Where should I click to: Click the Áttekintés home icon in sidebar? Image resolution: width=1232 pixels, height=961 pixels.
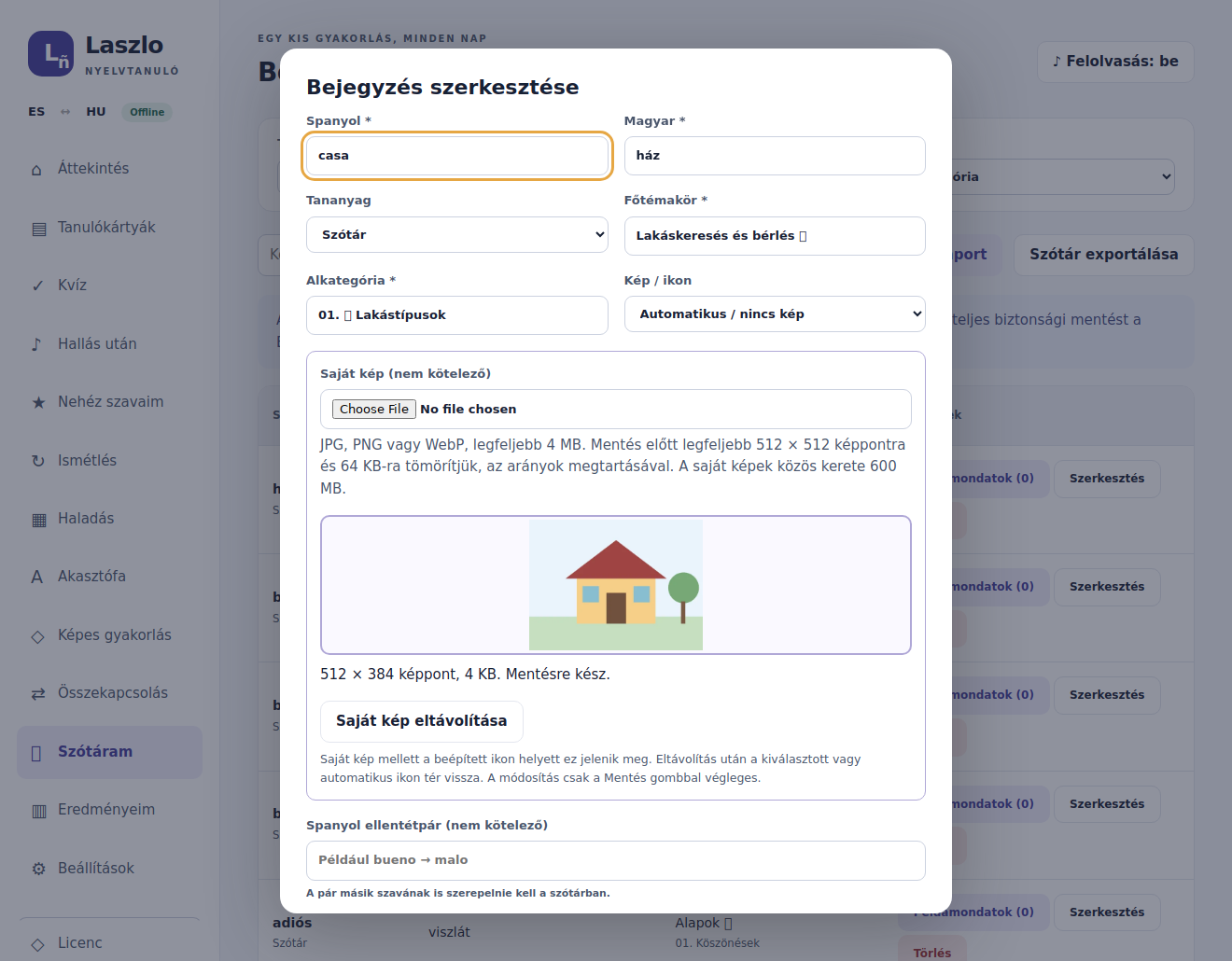click(x=37, y=170)
